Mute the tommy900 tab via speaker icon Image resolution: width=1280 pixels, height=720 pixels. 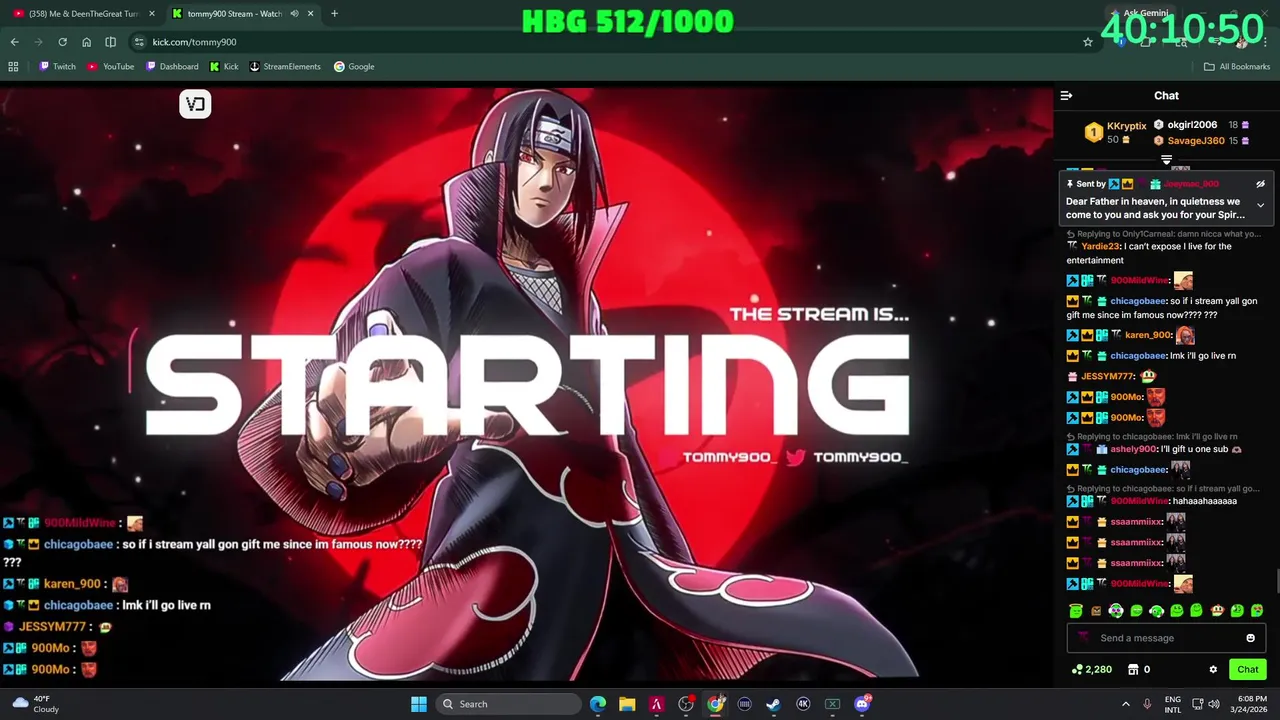295,14
